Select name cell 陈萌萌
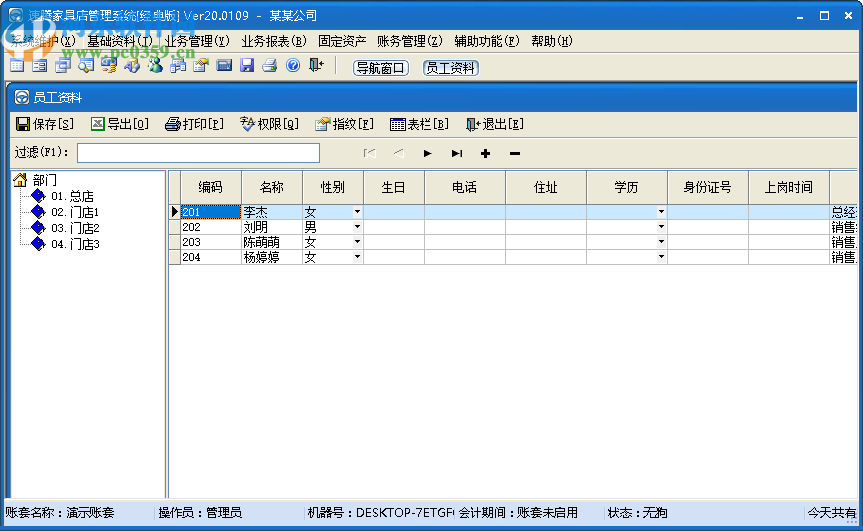This screenshot has height=531, width=863. pos(272,242)
